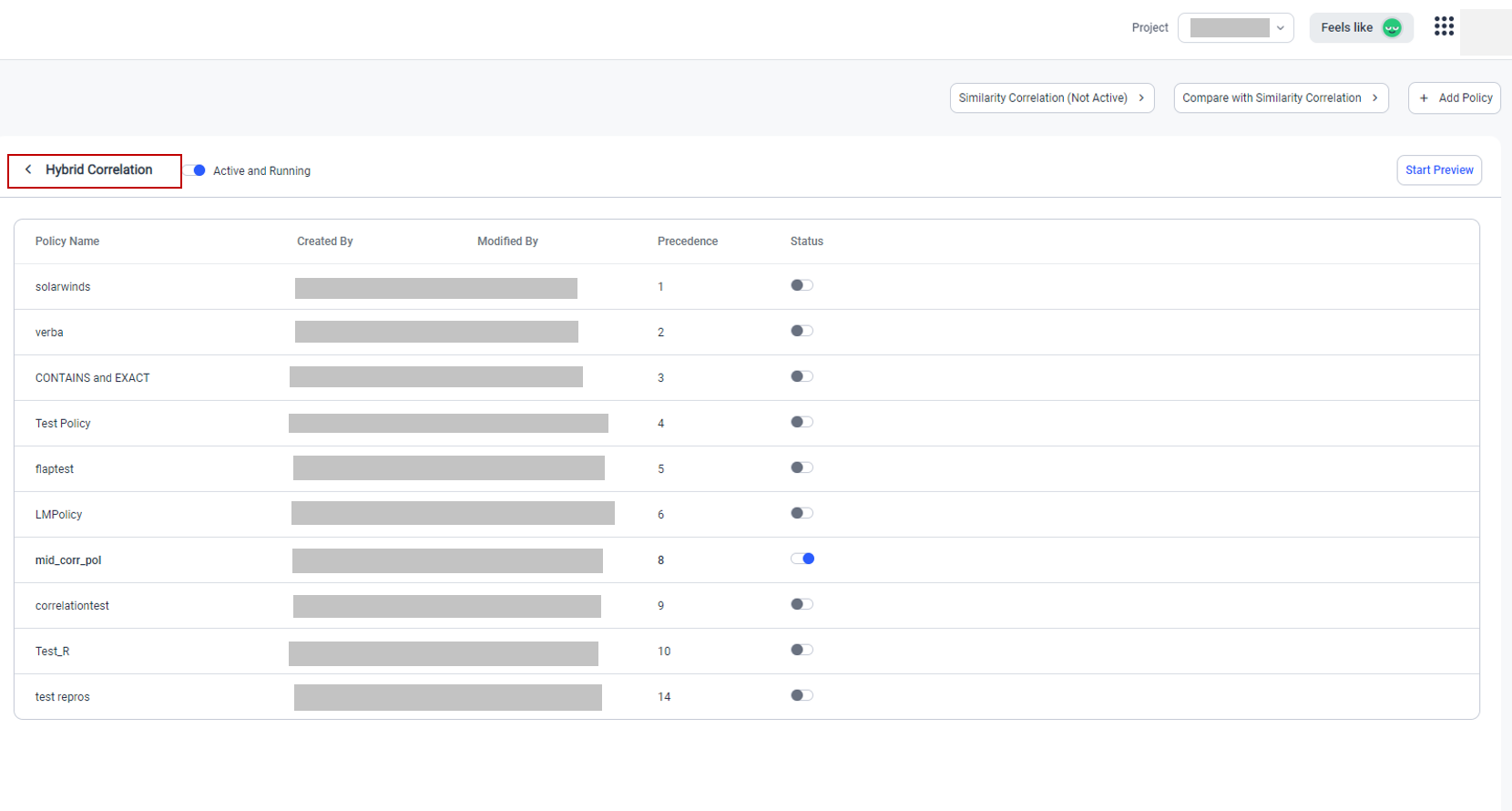This screenshot has height=811, width=1512.
Task: Click the arrow on Similarity Correlation (Not Active)
Action: [1141, 98]
